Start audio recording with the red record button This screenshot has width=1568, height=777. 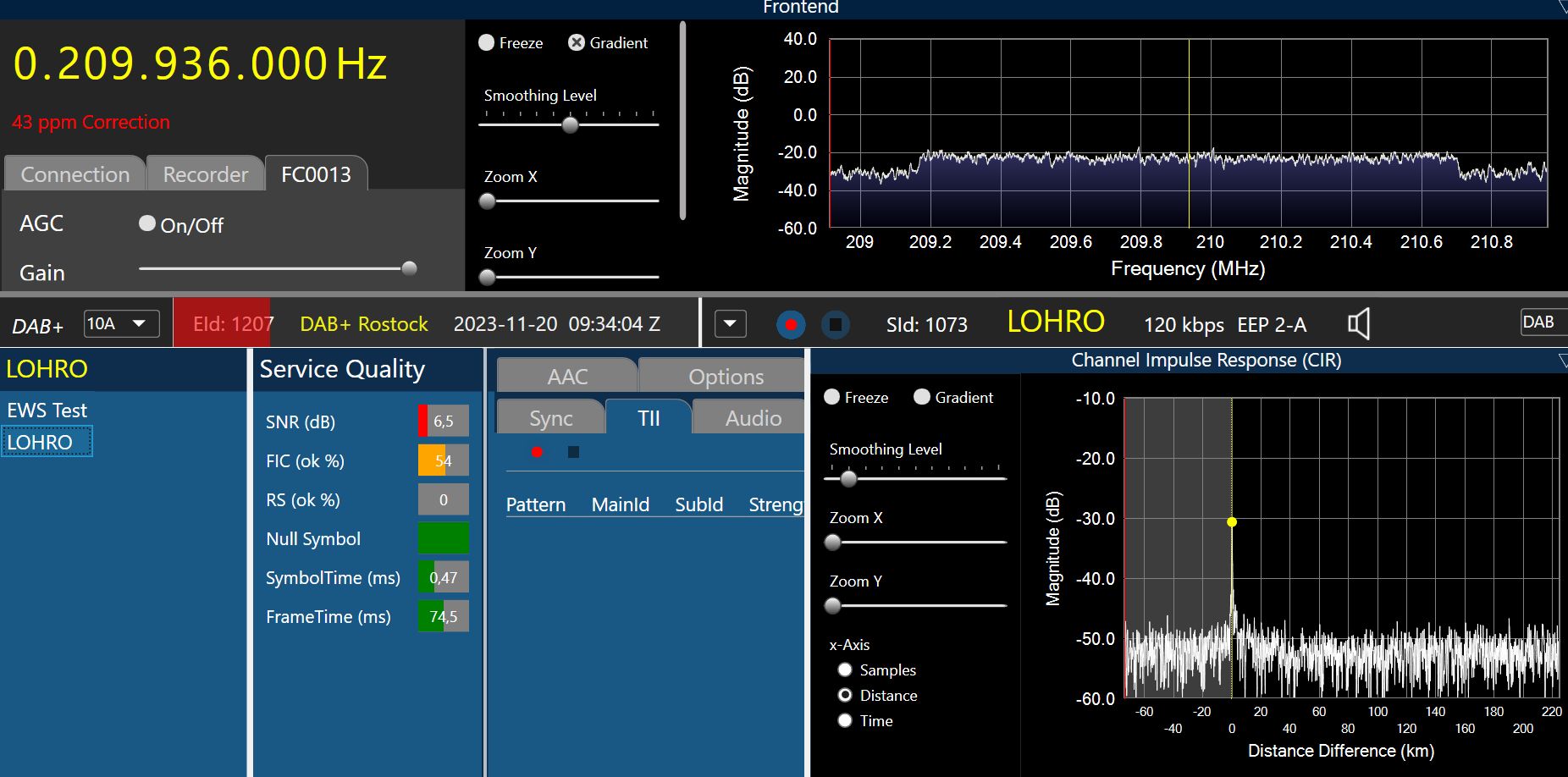point(791,324)
